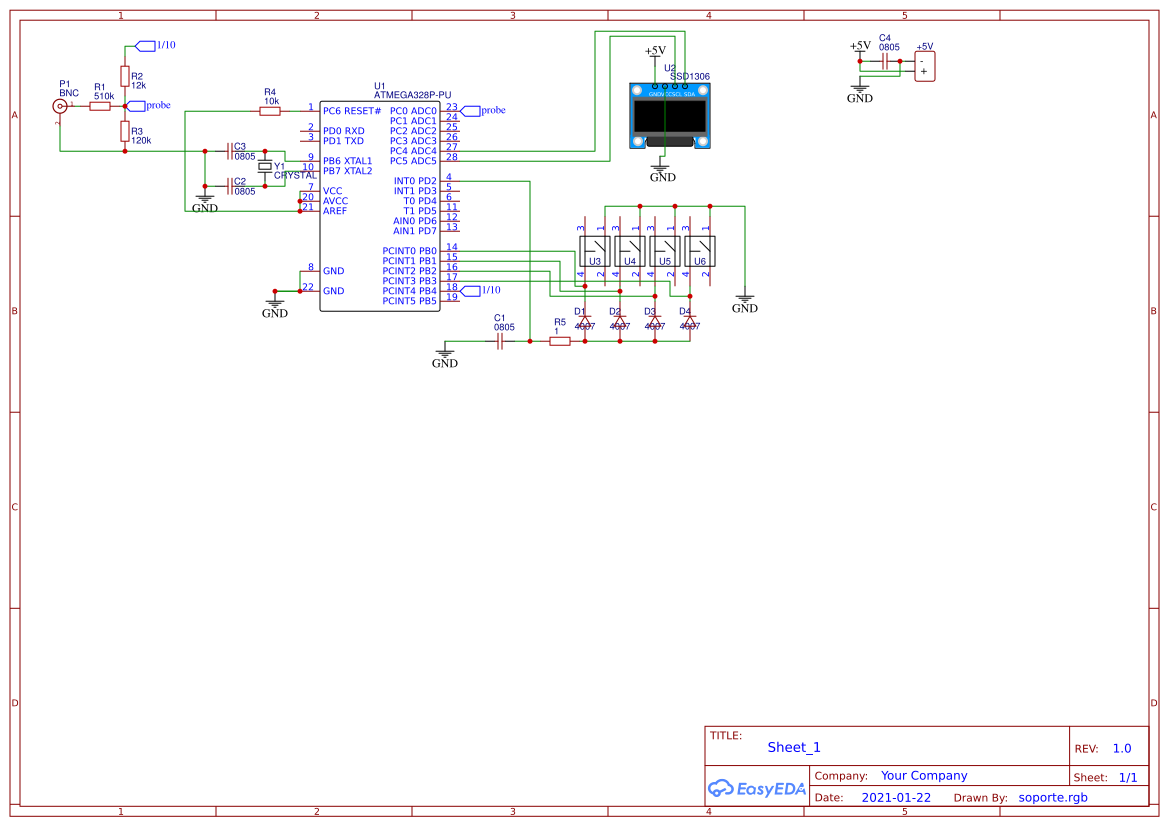Select diode D4 symbol

click(x=689, y=321)
